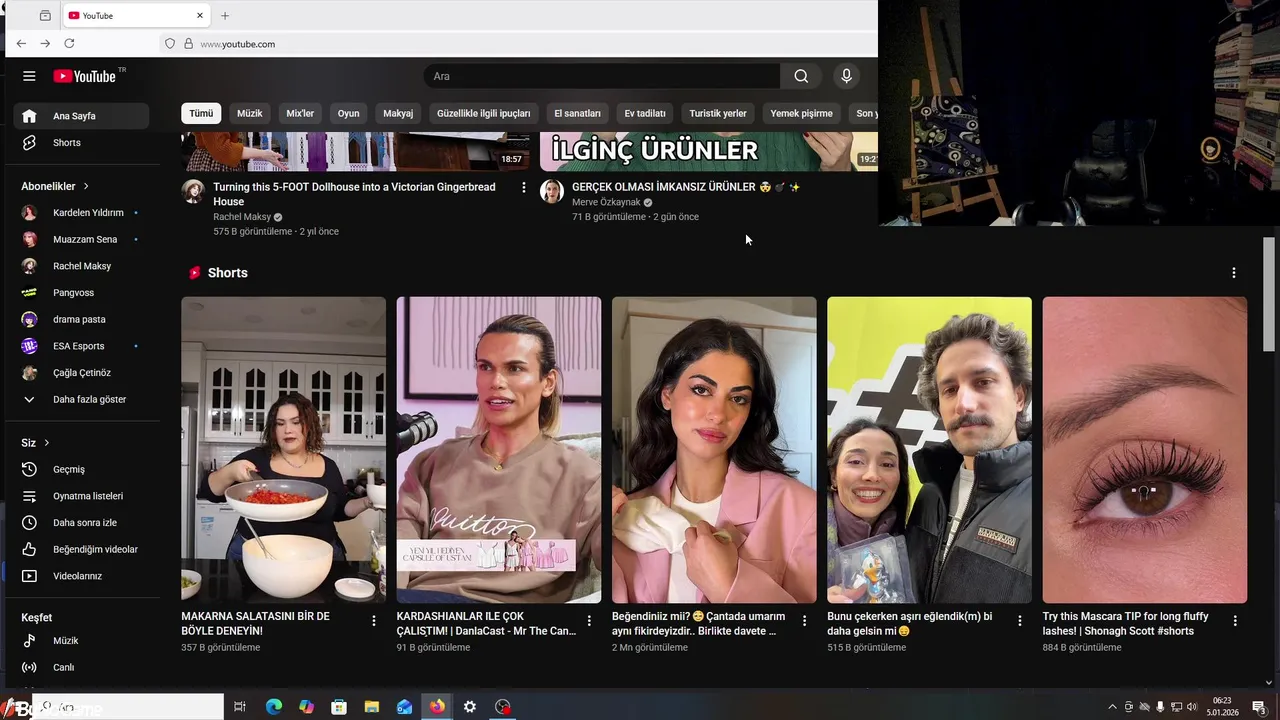Viewport: 1280px width, 720px height.
Task: Select the Turistik yerler chip
Action: click(x=718, y=113)
